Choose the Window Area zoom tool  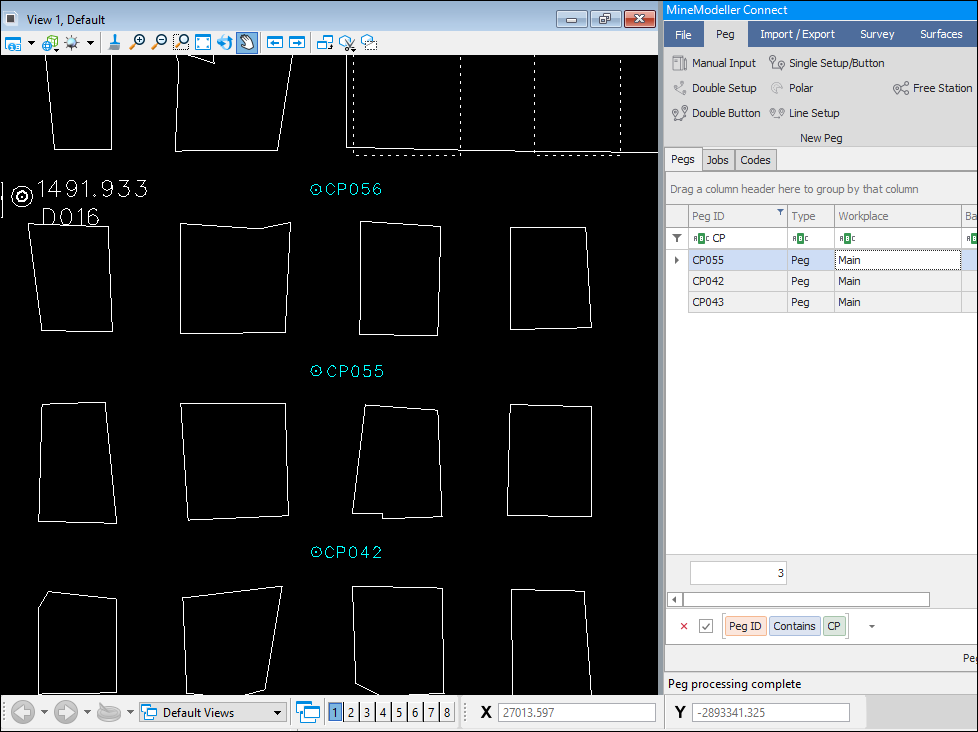click(181, 43)
